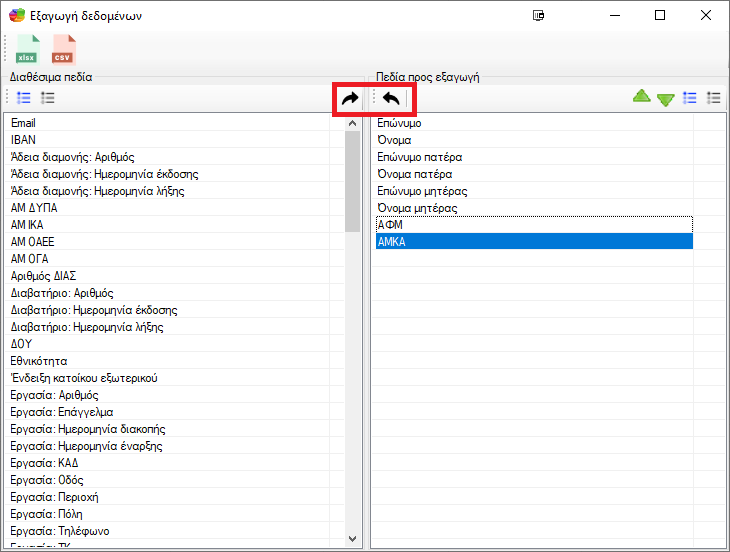Select Επώνυμο in the export fields list
Screen dimensions: 730x552
[x=399, y=123]
